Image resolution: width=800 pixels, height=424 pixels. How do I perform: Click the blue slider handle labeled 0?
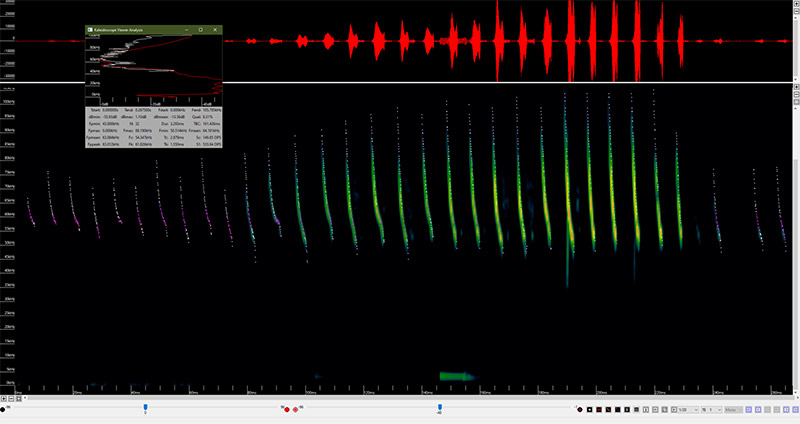[145, 407]
